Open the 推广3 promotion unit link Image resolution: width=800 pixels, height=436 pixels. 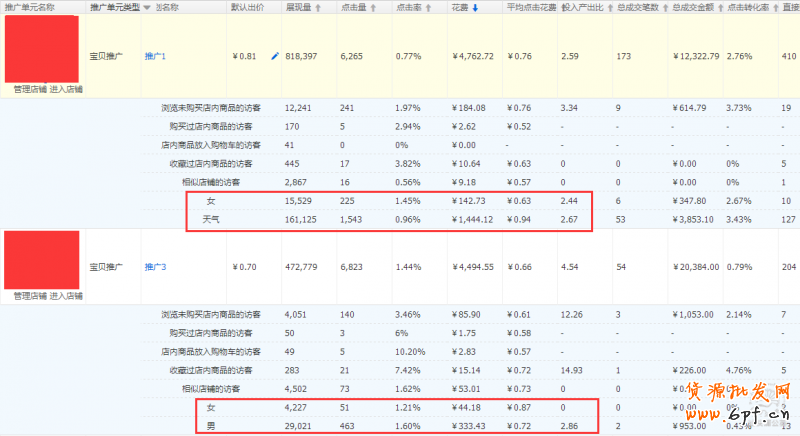click(155, 267)
